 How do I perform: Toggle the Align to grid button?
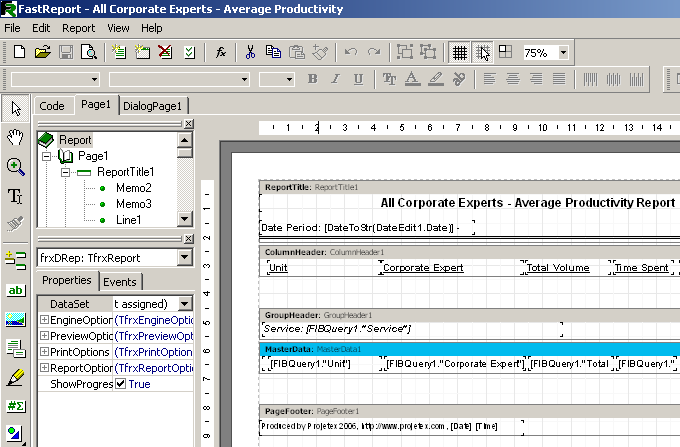[483, 52]
